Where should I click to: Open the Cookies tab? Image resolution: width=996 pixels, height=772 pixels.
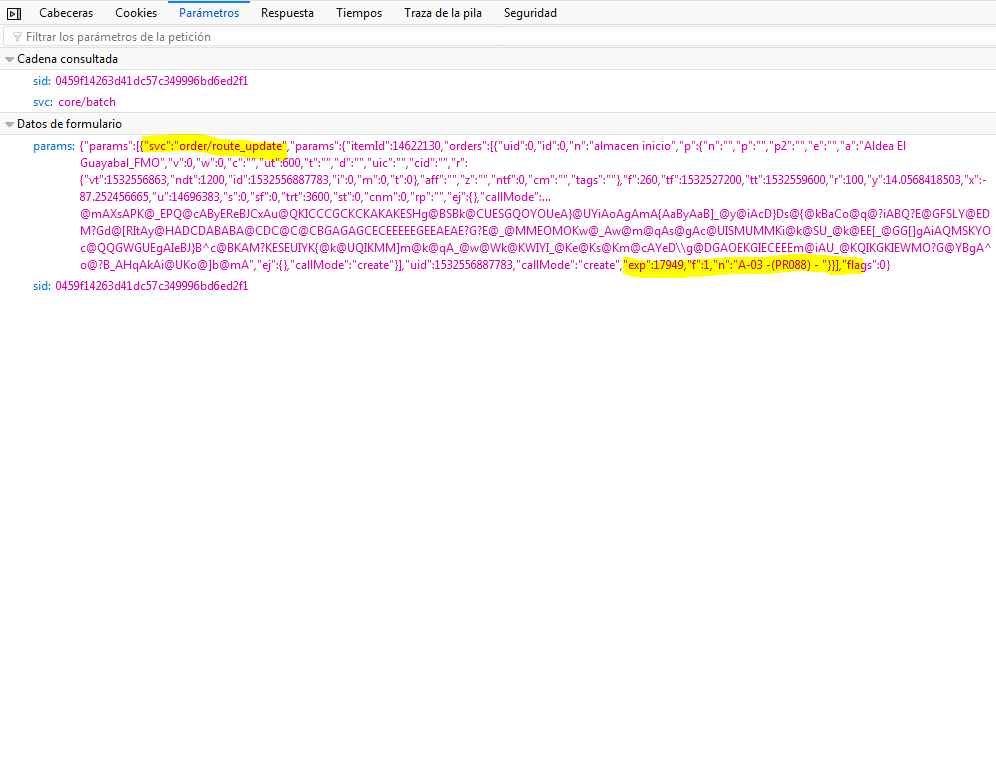(x=136, y=13)
